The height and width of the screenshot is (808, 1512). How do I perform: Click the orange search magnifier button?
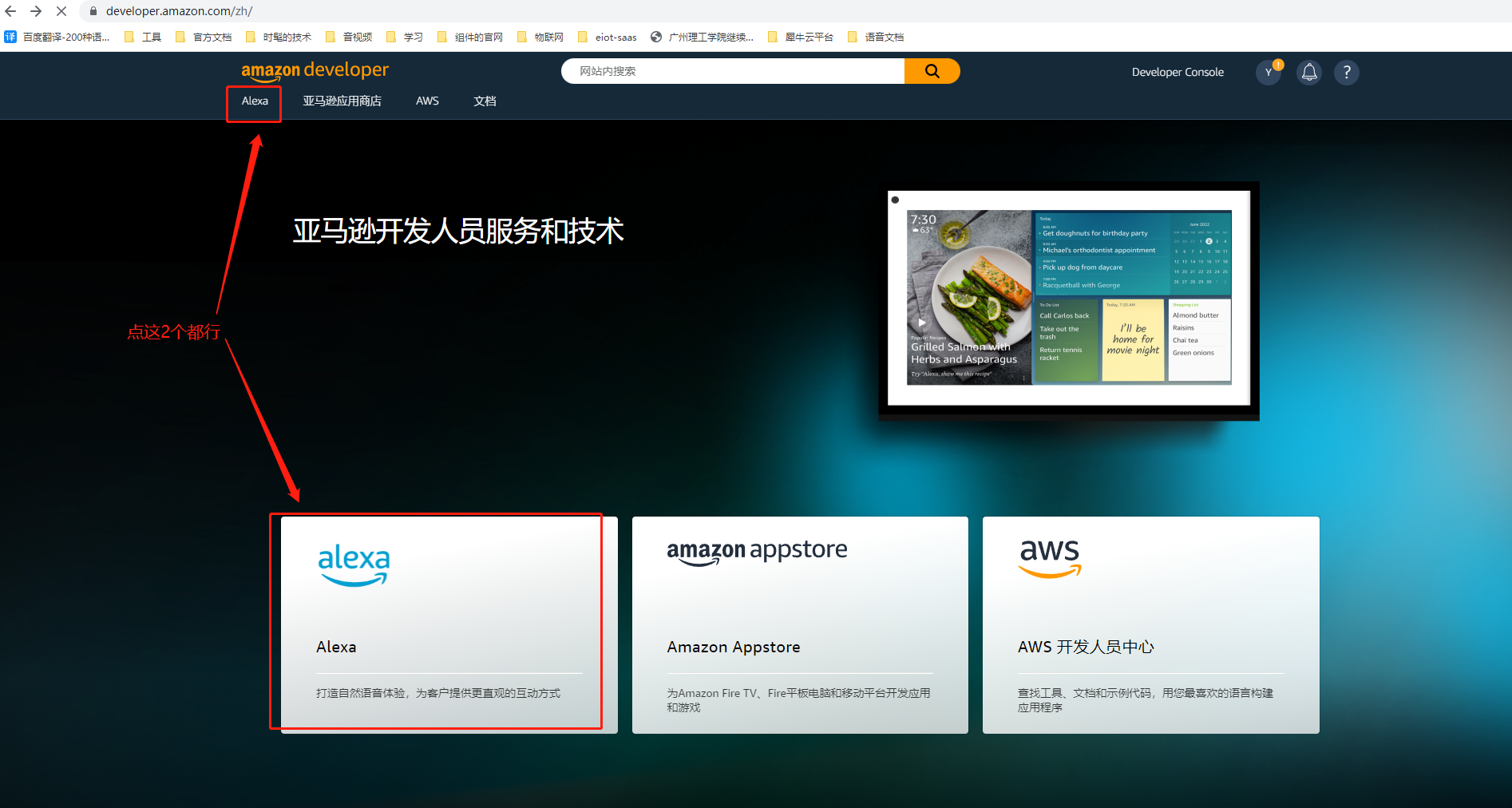932,71
